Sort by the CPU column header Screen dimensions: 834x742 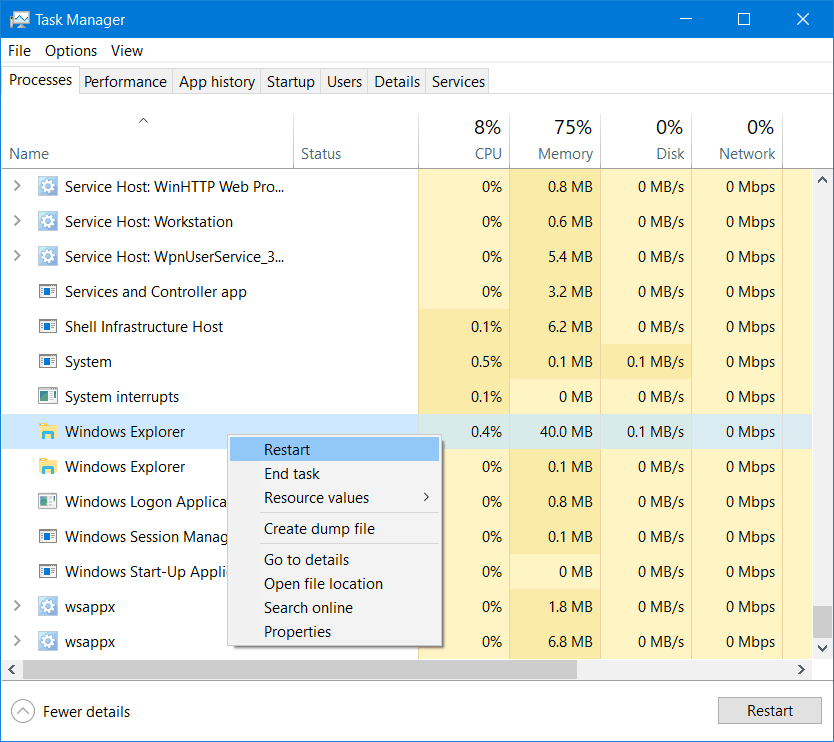pyautogui.click(x=464, y=141)
